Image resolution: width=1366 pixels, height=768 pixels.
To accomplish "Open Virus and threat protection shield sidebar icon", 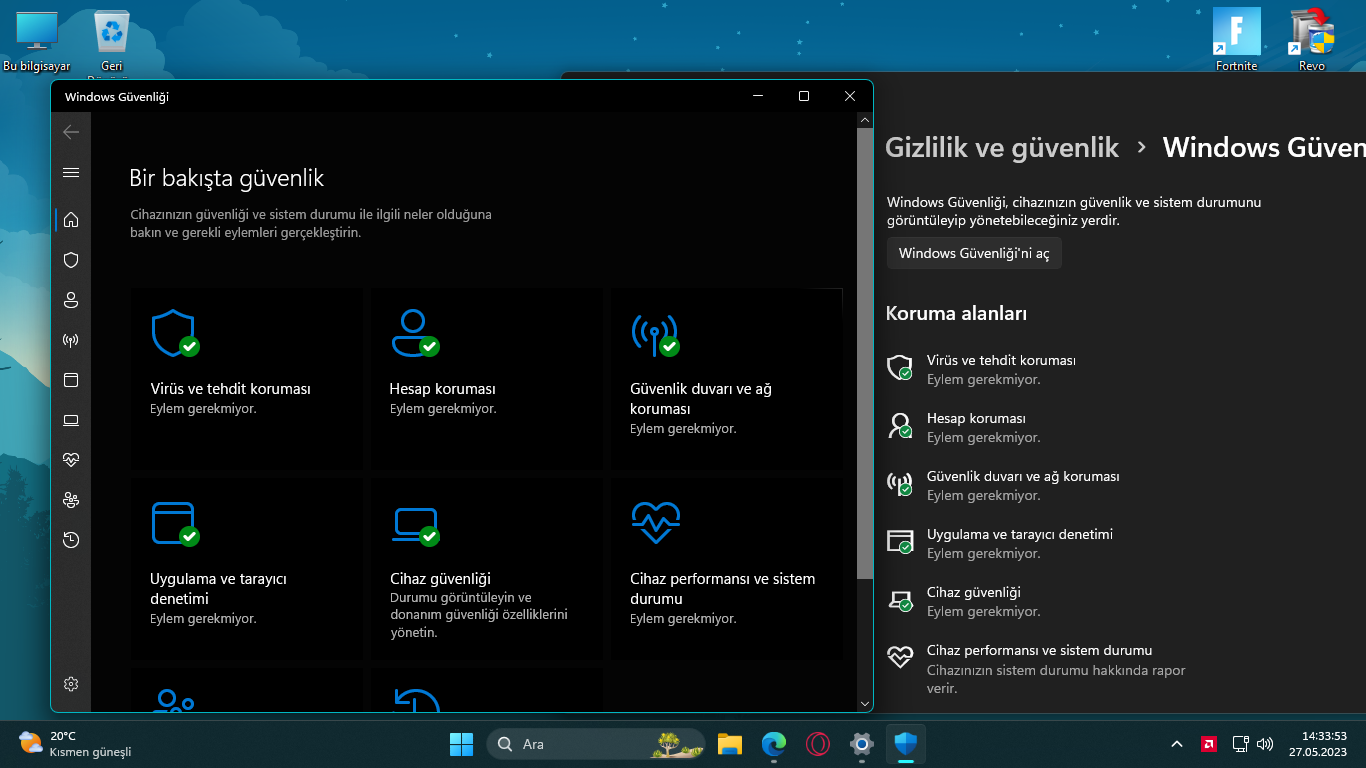I will coord(71,260).
